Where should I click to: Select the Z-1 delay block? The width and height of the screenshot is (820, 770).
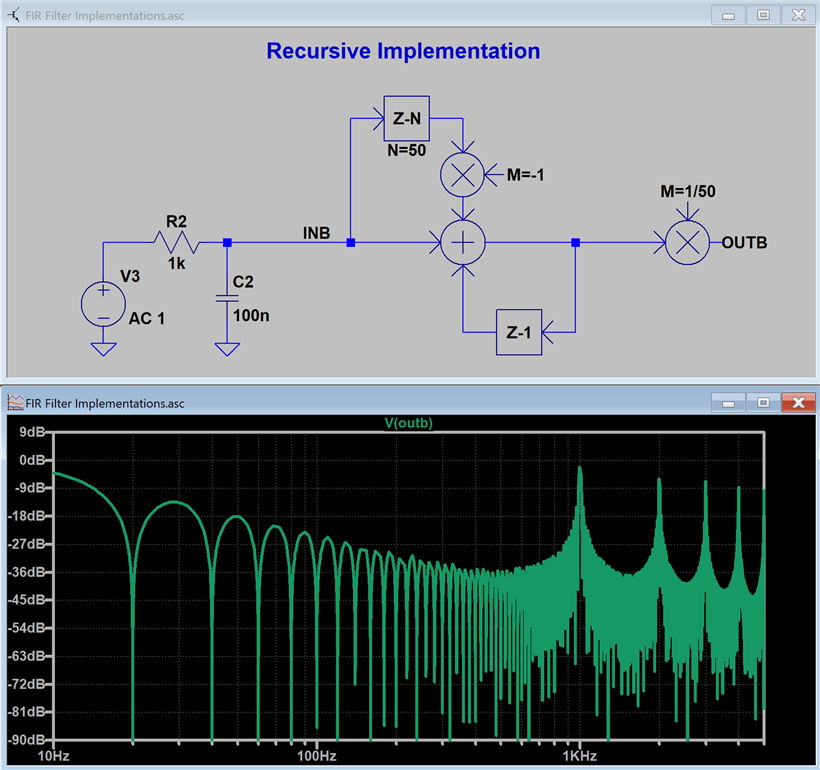point(519,332)
